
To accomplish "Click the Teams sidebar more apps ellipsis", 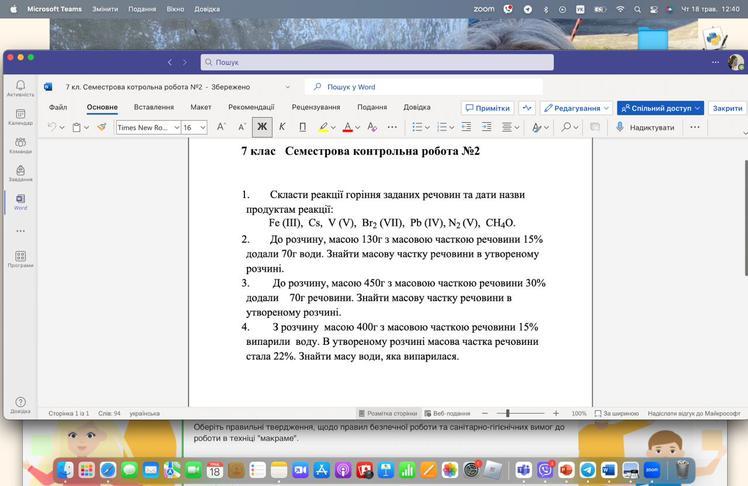I will [20, 231].
